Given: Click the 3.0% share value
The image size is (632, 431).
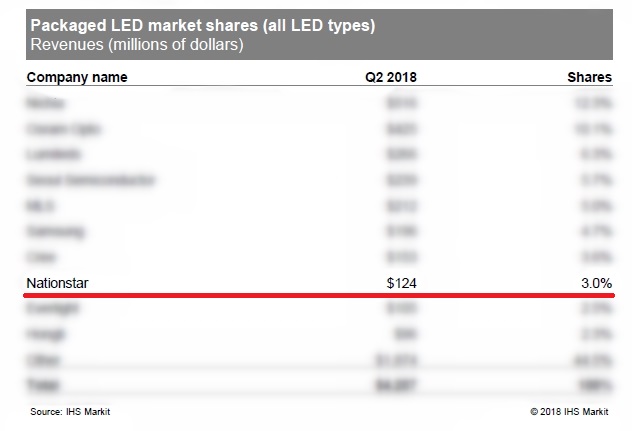Looking at the screenshot, I should pyautogui.click(x=596, y=284).
